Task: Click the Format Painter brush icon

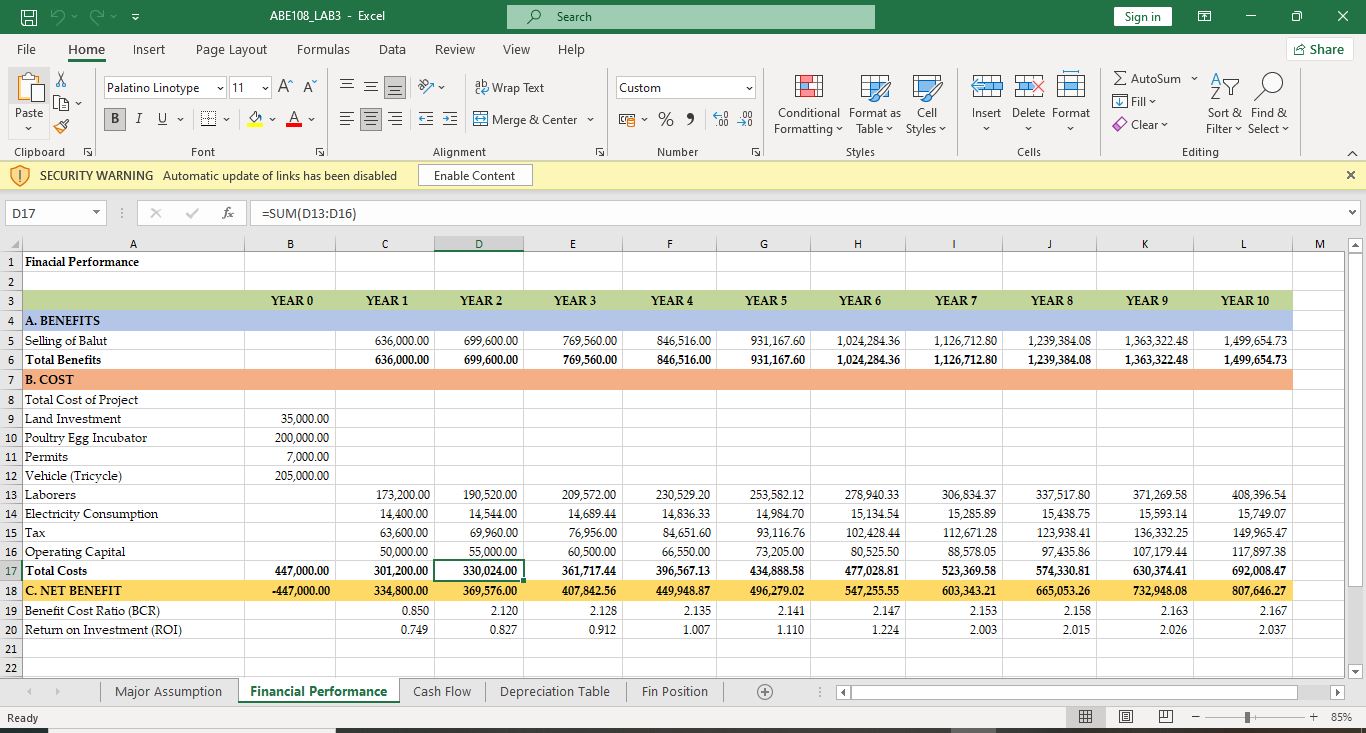Action: (x=60, y=126)
